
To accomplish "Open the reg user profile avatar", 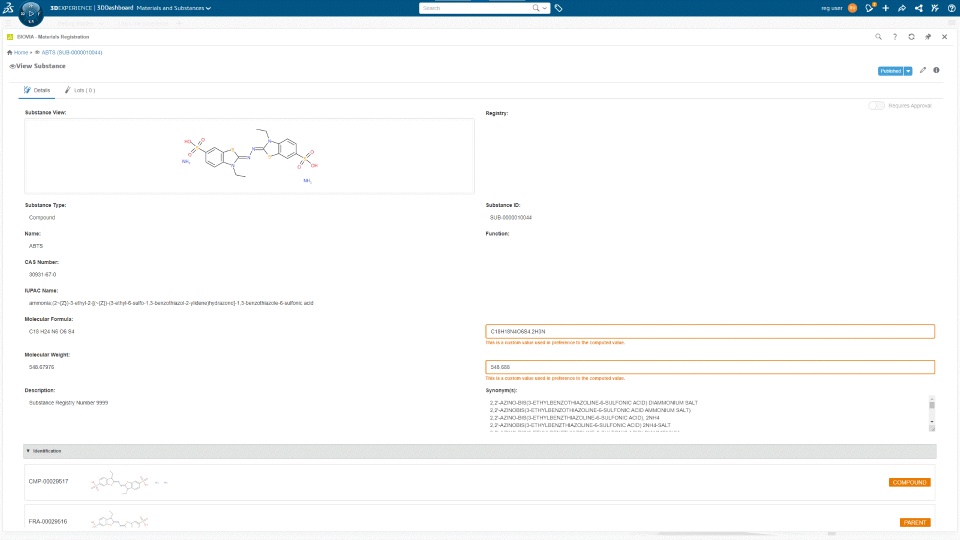I will point(852,8).
